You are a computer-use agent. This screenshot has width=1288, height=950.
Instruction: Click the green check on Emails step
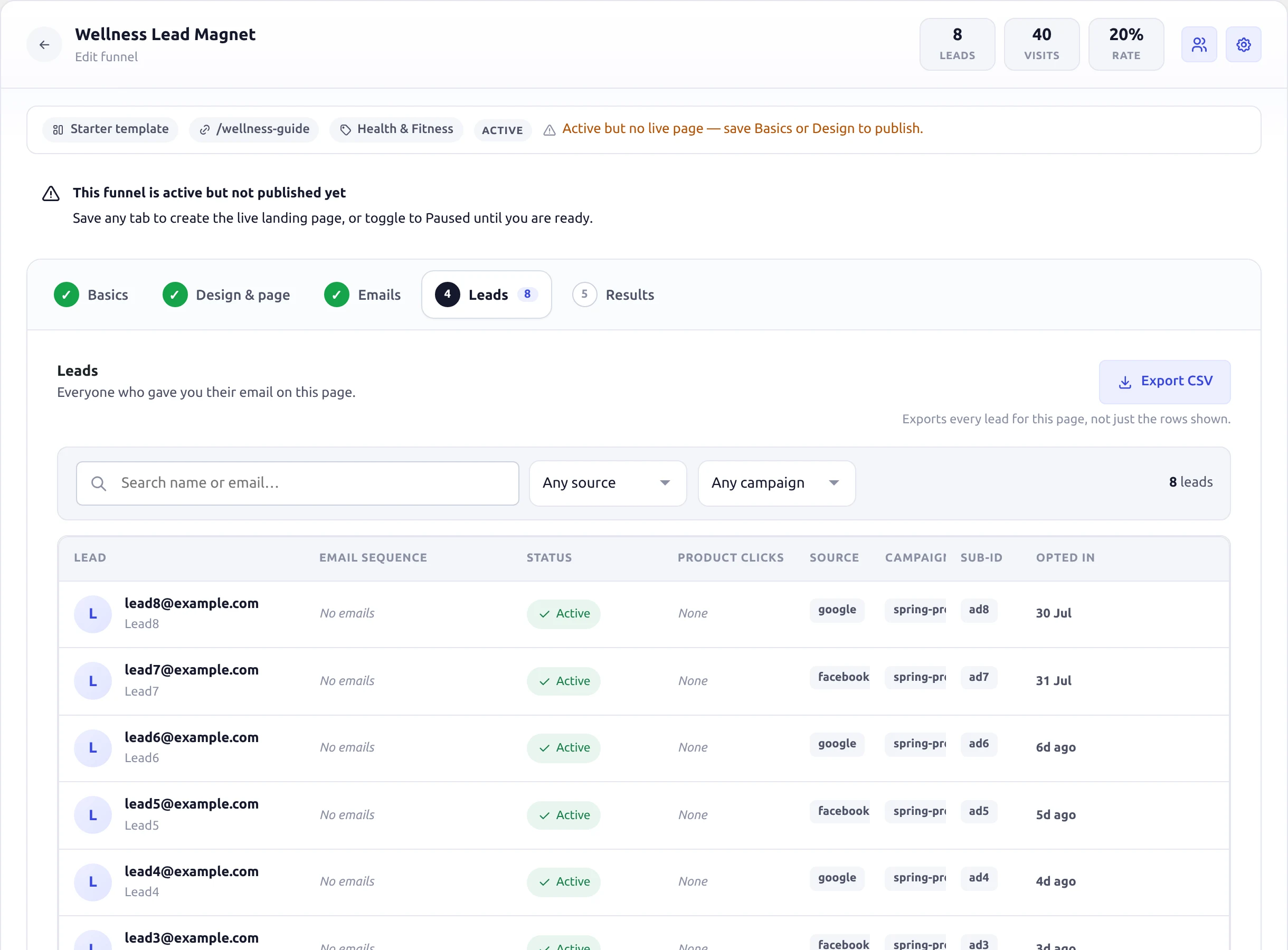[x=337, y=295]
